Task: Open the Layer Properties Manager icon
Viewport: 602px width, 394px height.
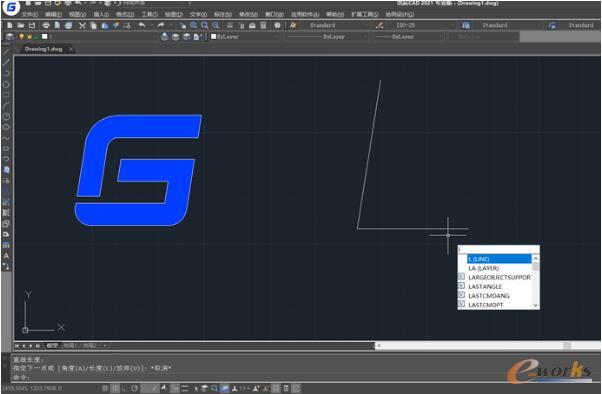Action: 10,37
